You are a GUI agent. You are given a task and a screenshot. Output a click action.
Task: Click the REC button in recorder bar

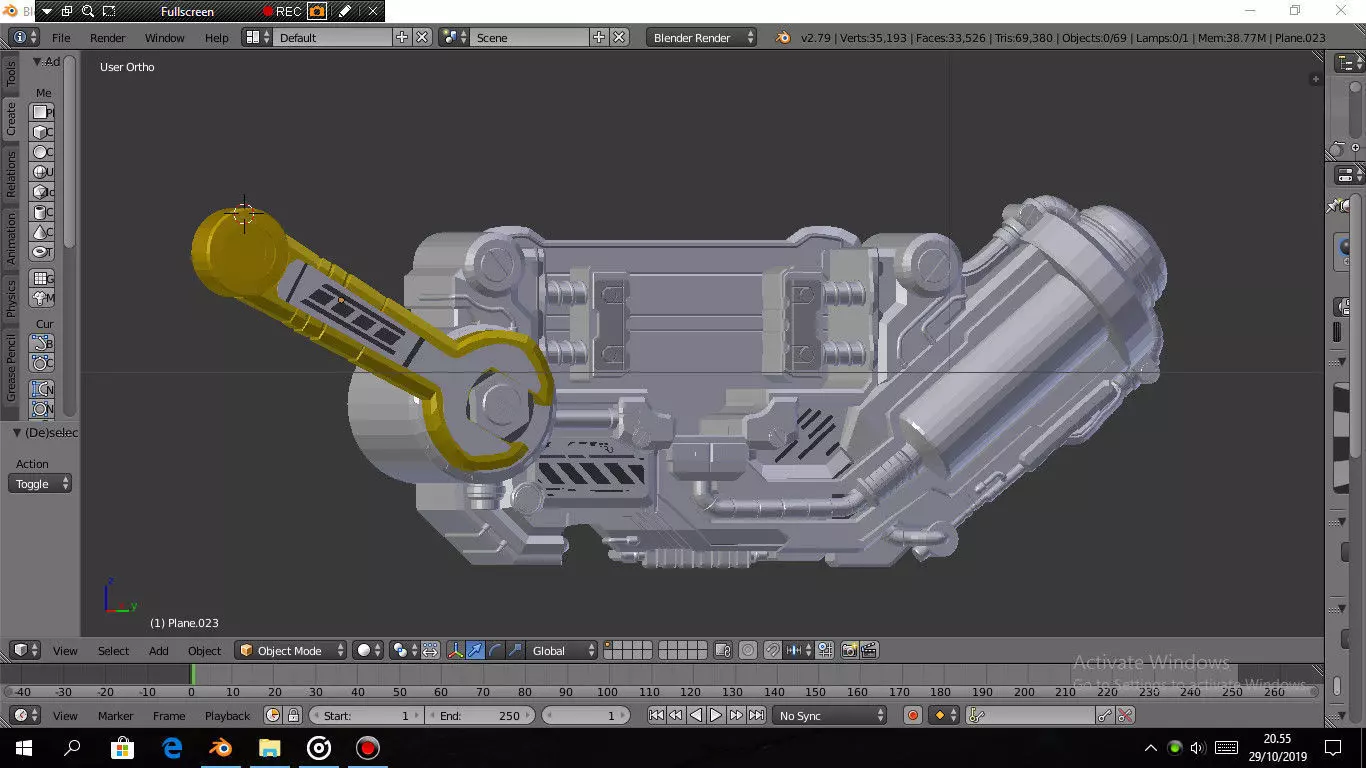pos(282,11)
